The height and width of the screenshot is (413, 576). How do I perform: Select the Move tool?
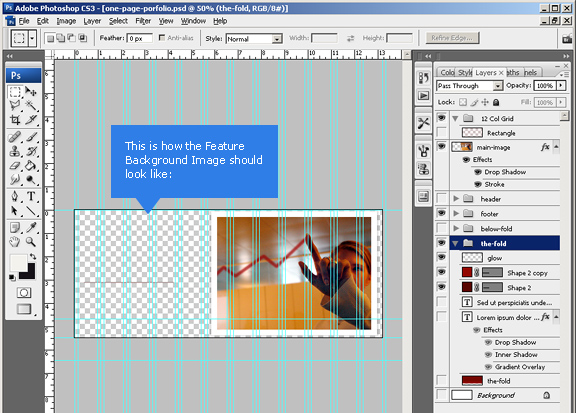click(x=31, y=92)
